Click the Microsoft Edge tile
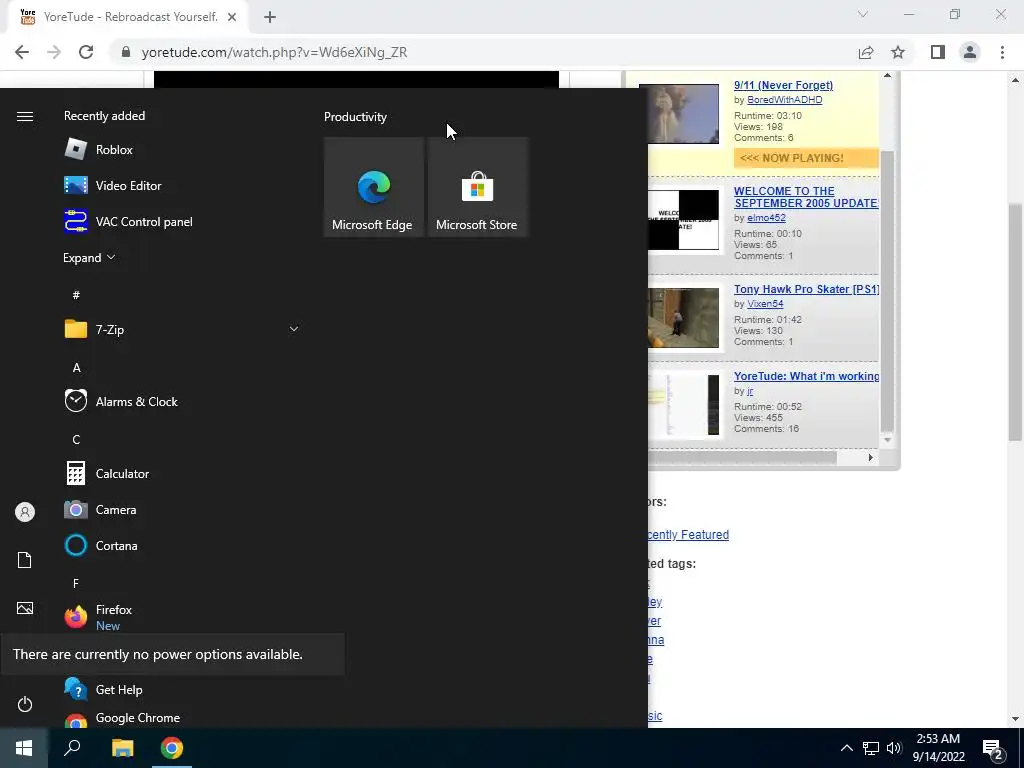The image size is (1024, 768). [374, 187]
